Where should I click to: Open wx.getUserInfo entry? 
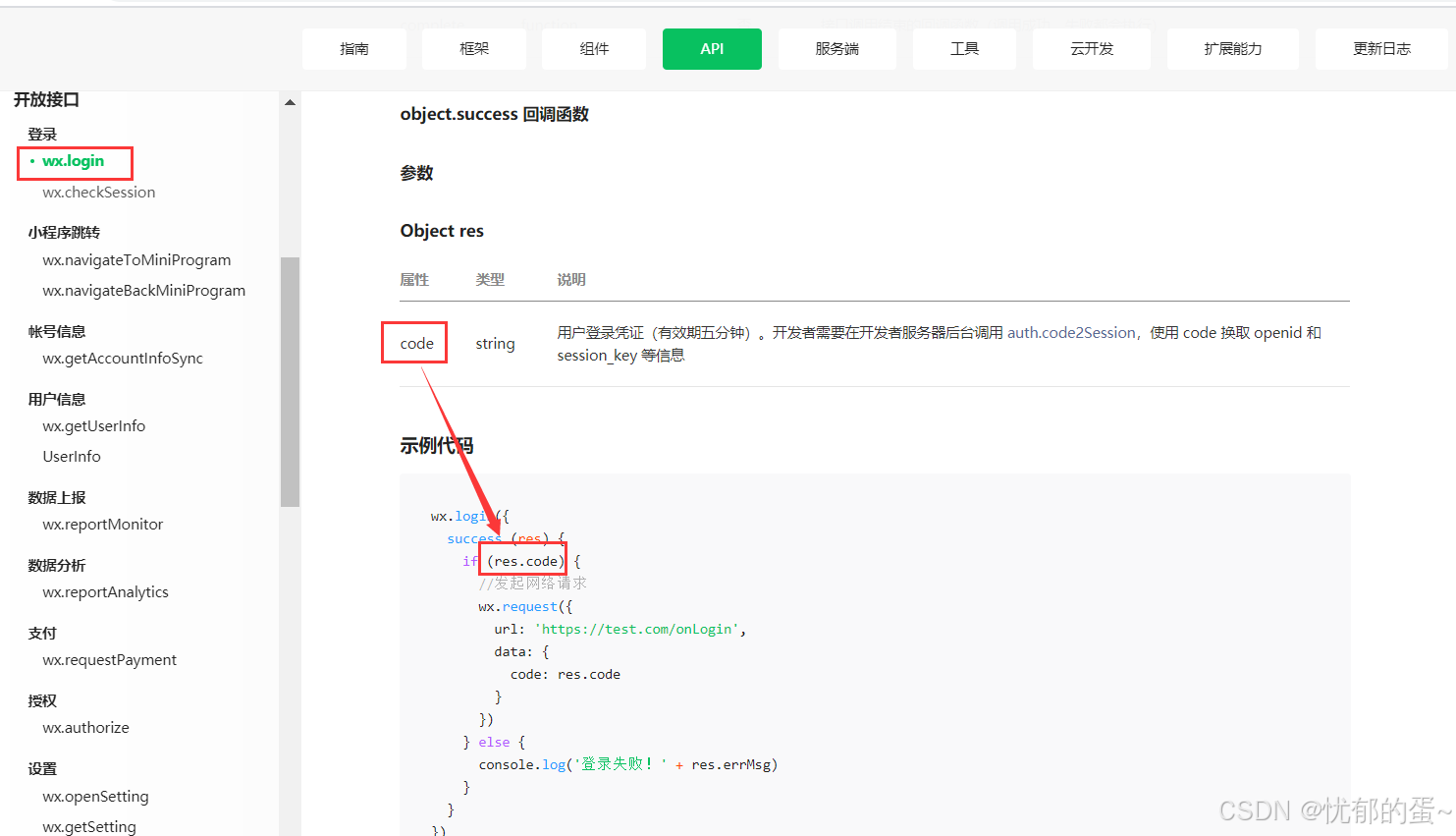(94, 426)
